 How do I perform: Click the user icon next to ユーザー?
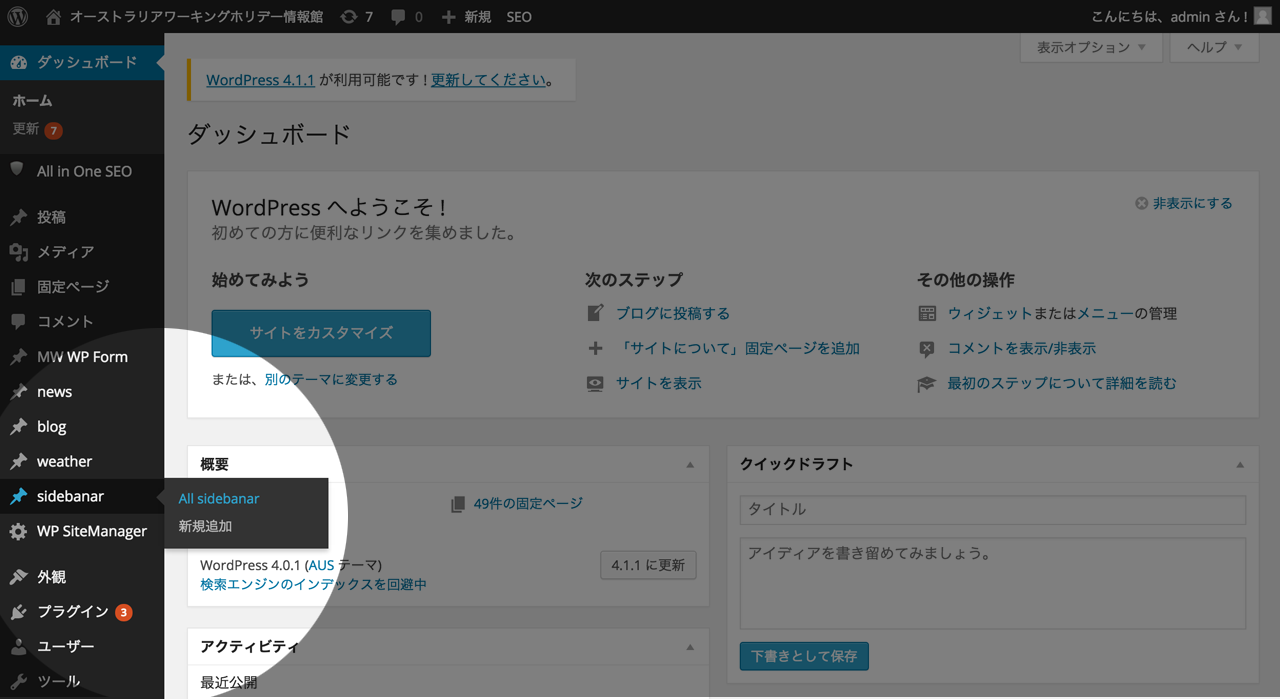pos(18,647)
